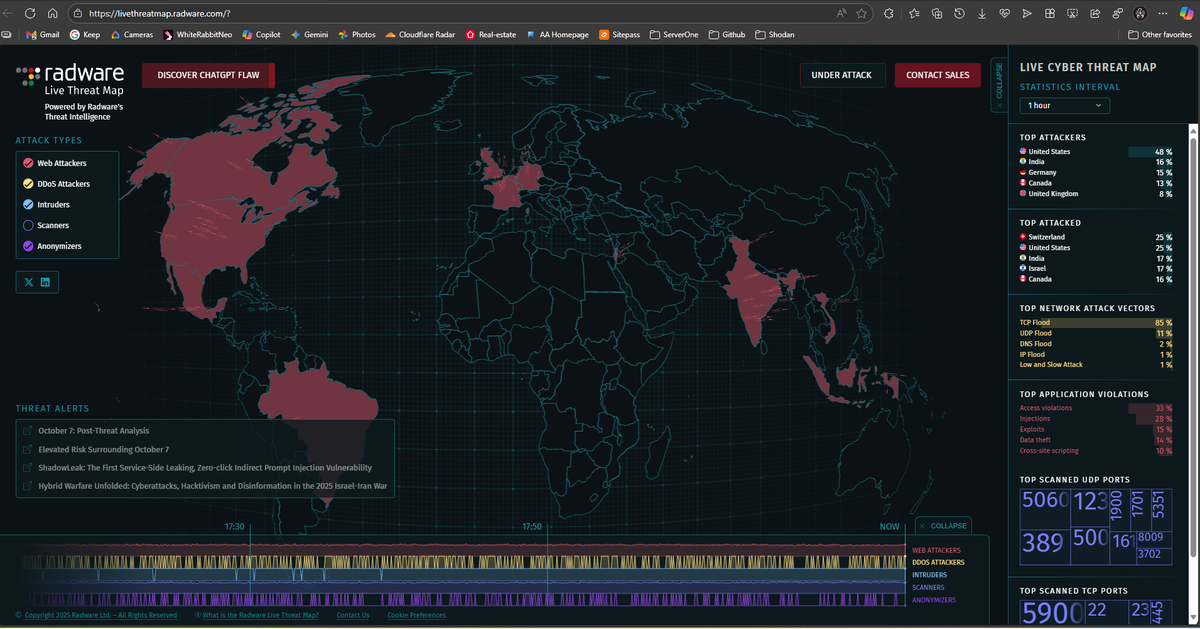Screen dimensions: 1200x629
Task: Uncheck the Web Attackers filter
Action: (x=29, y=162)
